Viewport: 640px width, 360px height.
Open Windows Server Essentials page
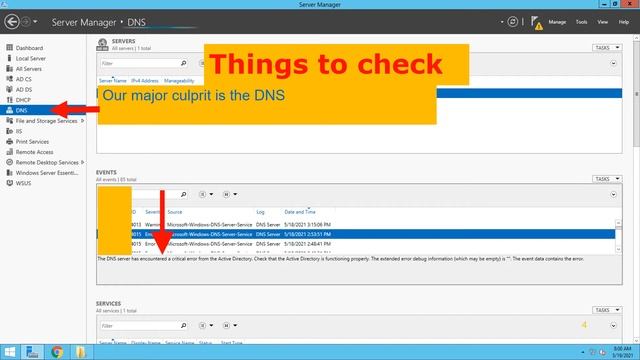click(x=47, y=173)
